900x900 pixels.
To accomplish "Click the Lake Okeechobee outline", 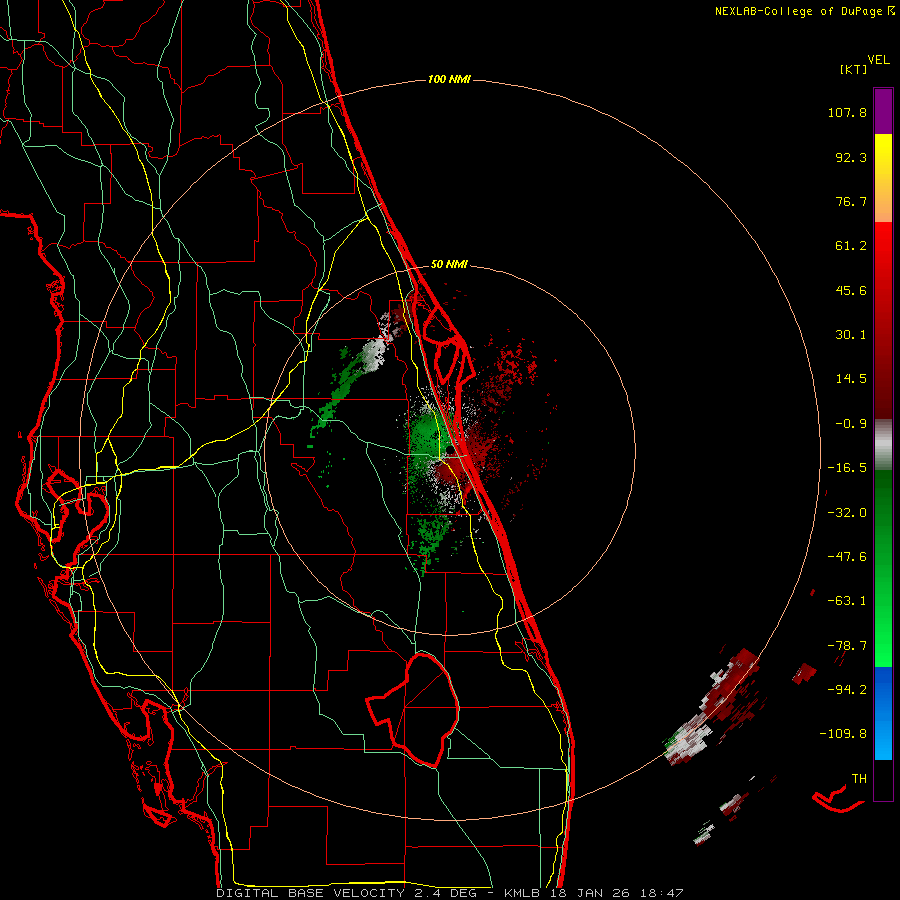I will coord(414,709).
